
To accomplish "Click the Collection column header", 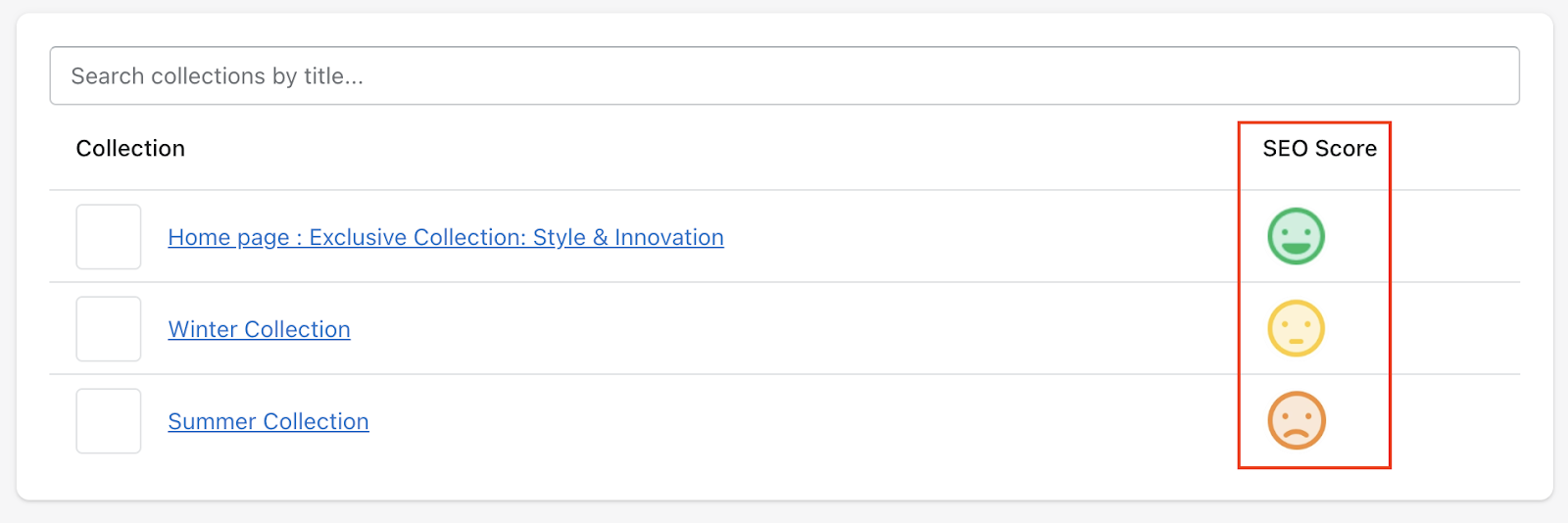I will [130, 148].
